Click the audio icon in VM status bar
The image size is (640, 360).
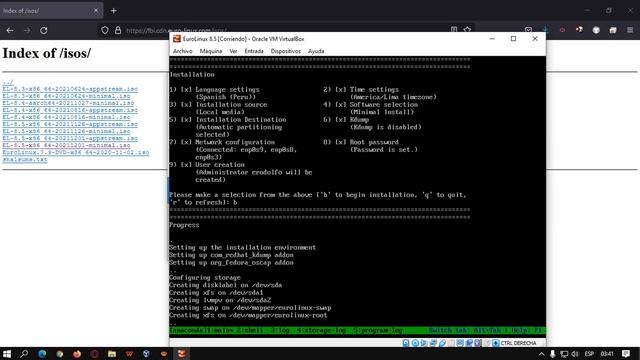click(424, 343)
